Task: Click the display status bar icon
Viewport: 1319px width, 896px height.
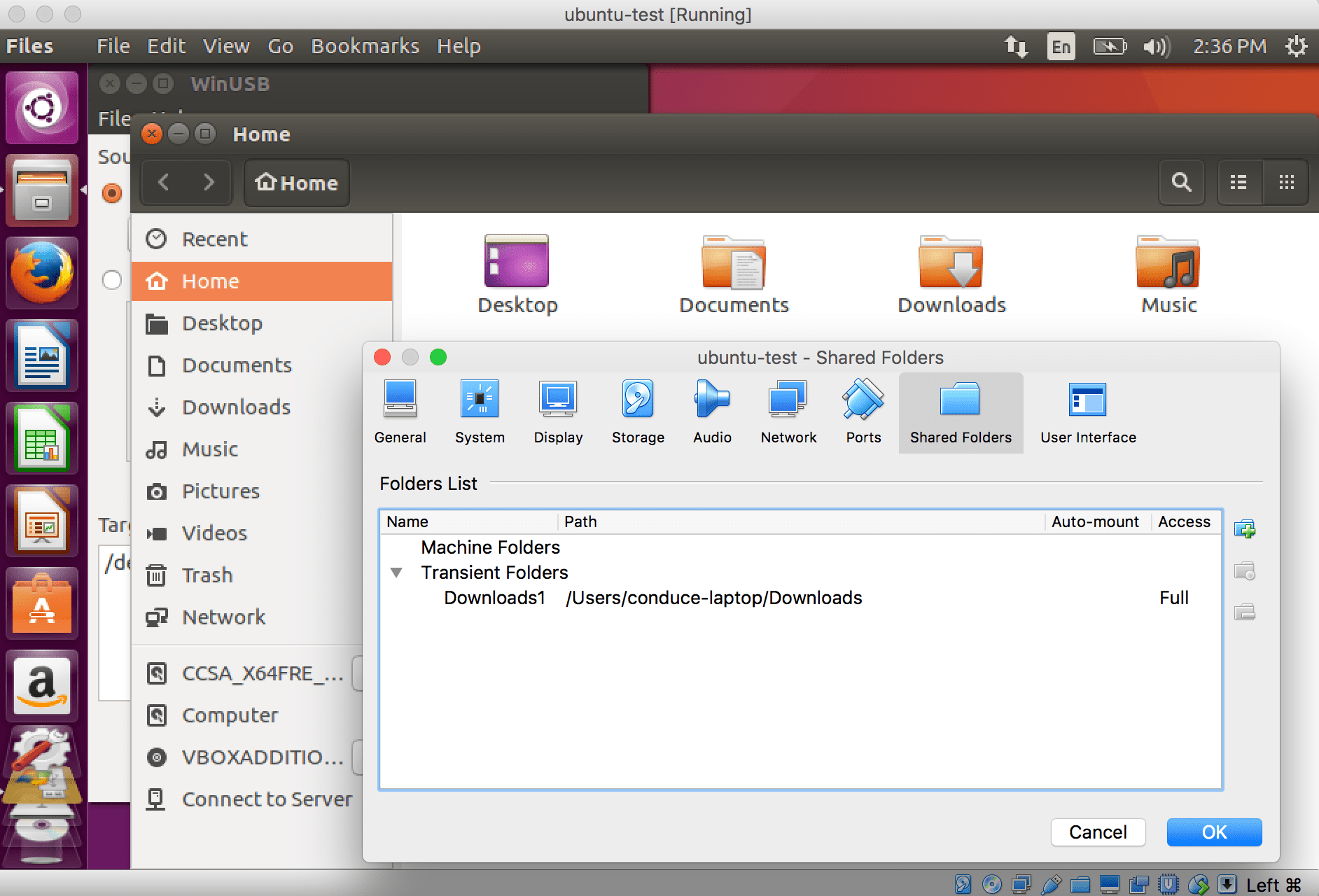Action: pos(1110,884)
